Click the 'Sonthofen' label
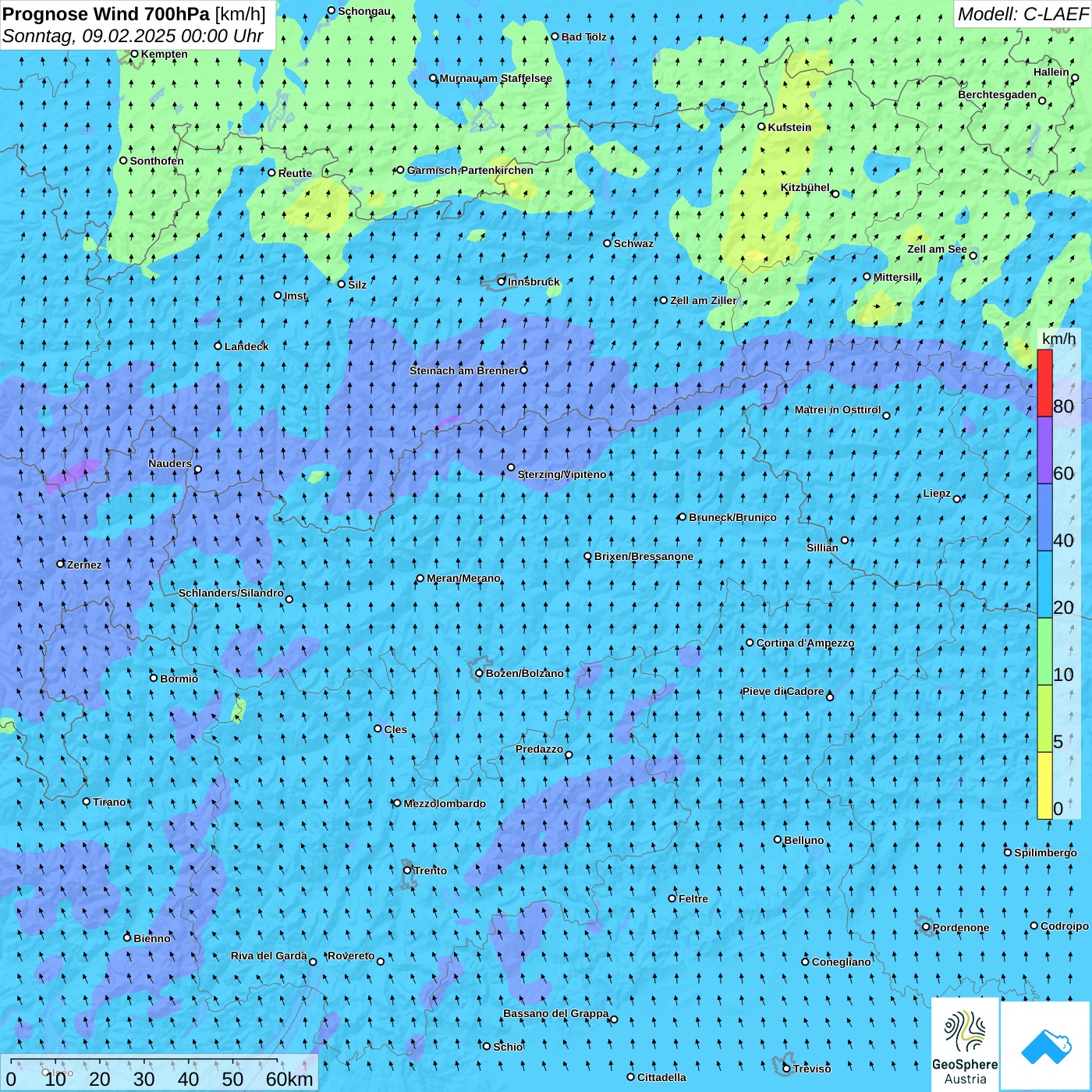 (x=157, y=161)
